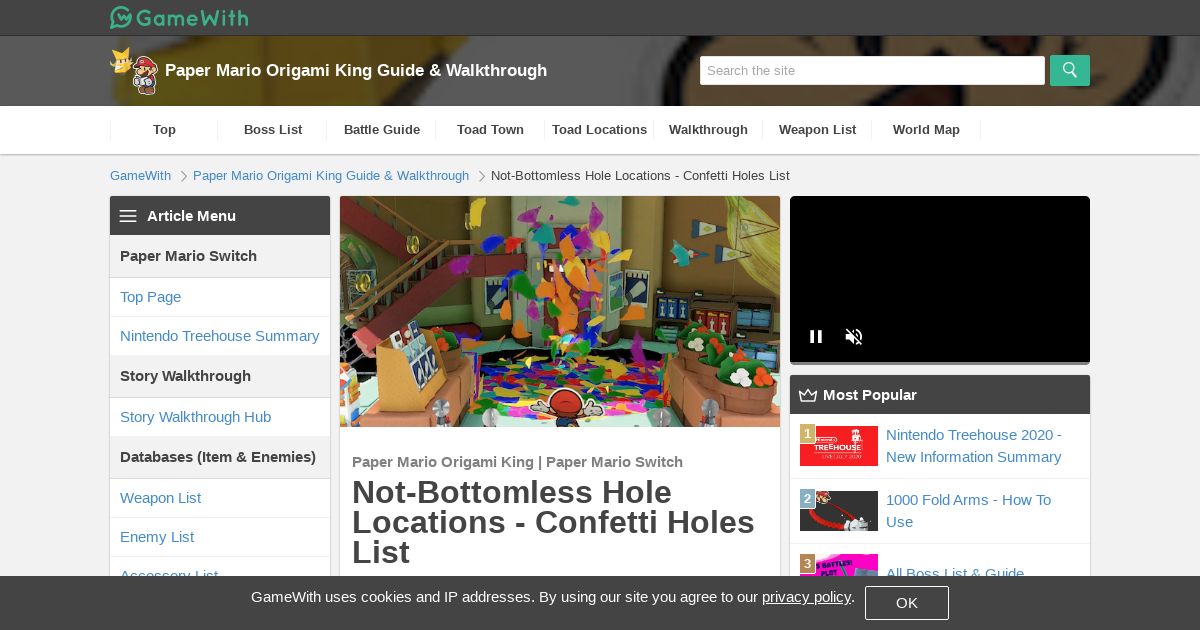
Task: Open the Nintendo Treehouse Summary sidebar link
Action: point(220,336)
